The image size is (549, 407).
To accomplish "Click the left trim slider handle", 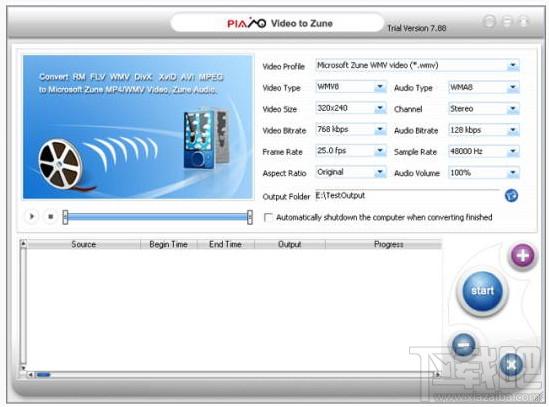I will click(65, 217).
